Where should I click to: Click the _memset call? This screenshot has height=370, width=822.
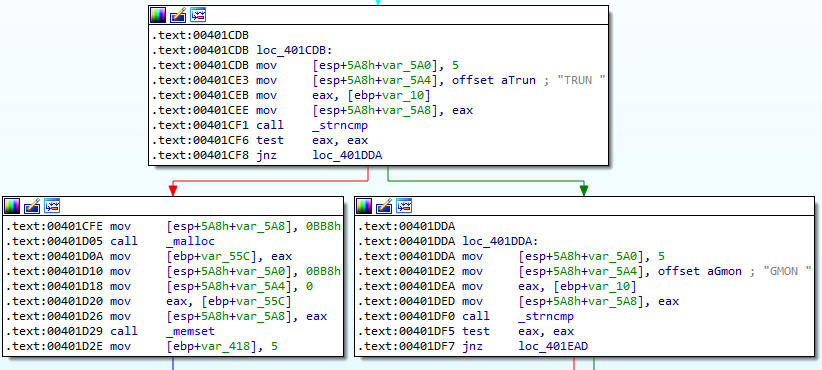point(190,331)
